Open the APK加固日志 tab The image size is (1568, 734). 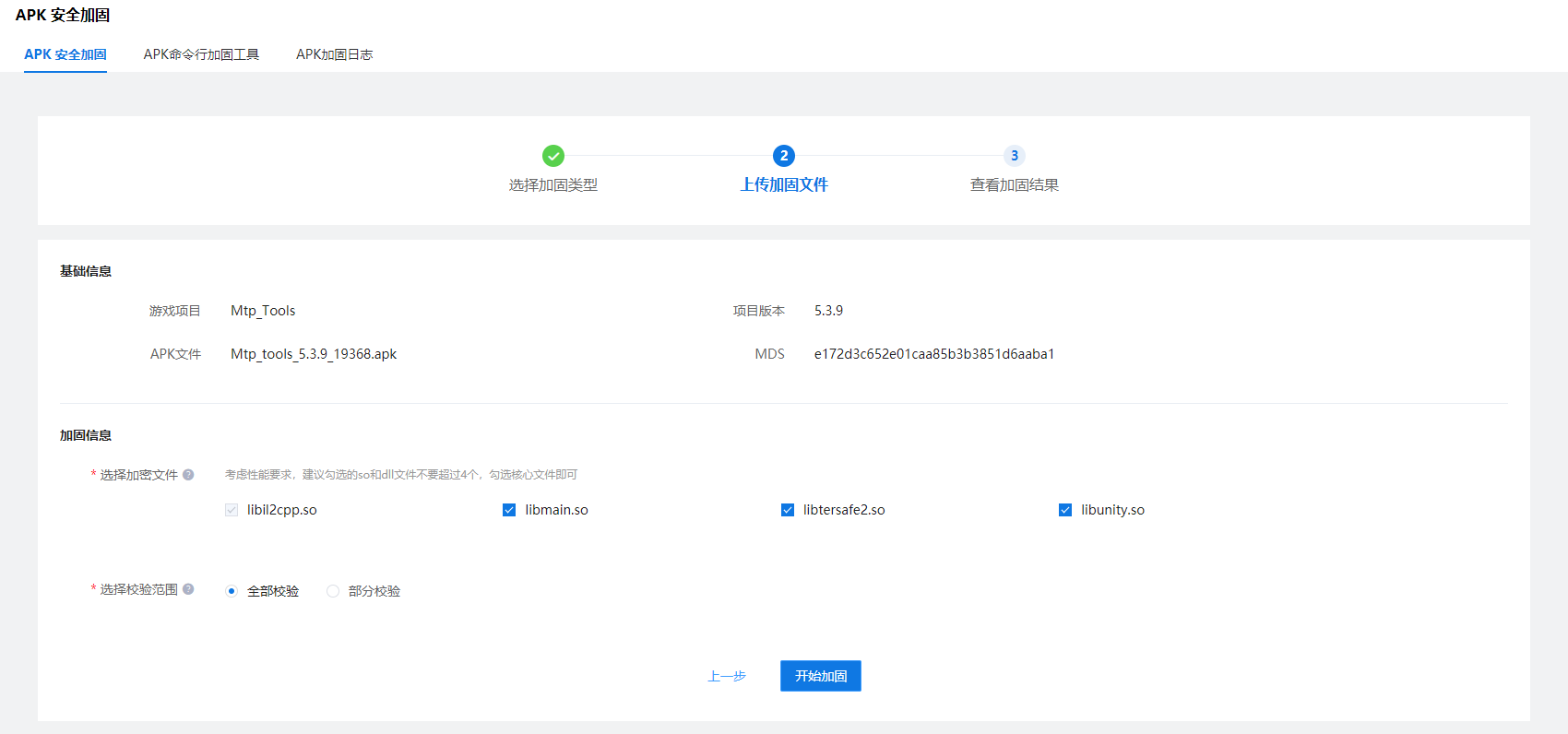pos(334,54)
